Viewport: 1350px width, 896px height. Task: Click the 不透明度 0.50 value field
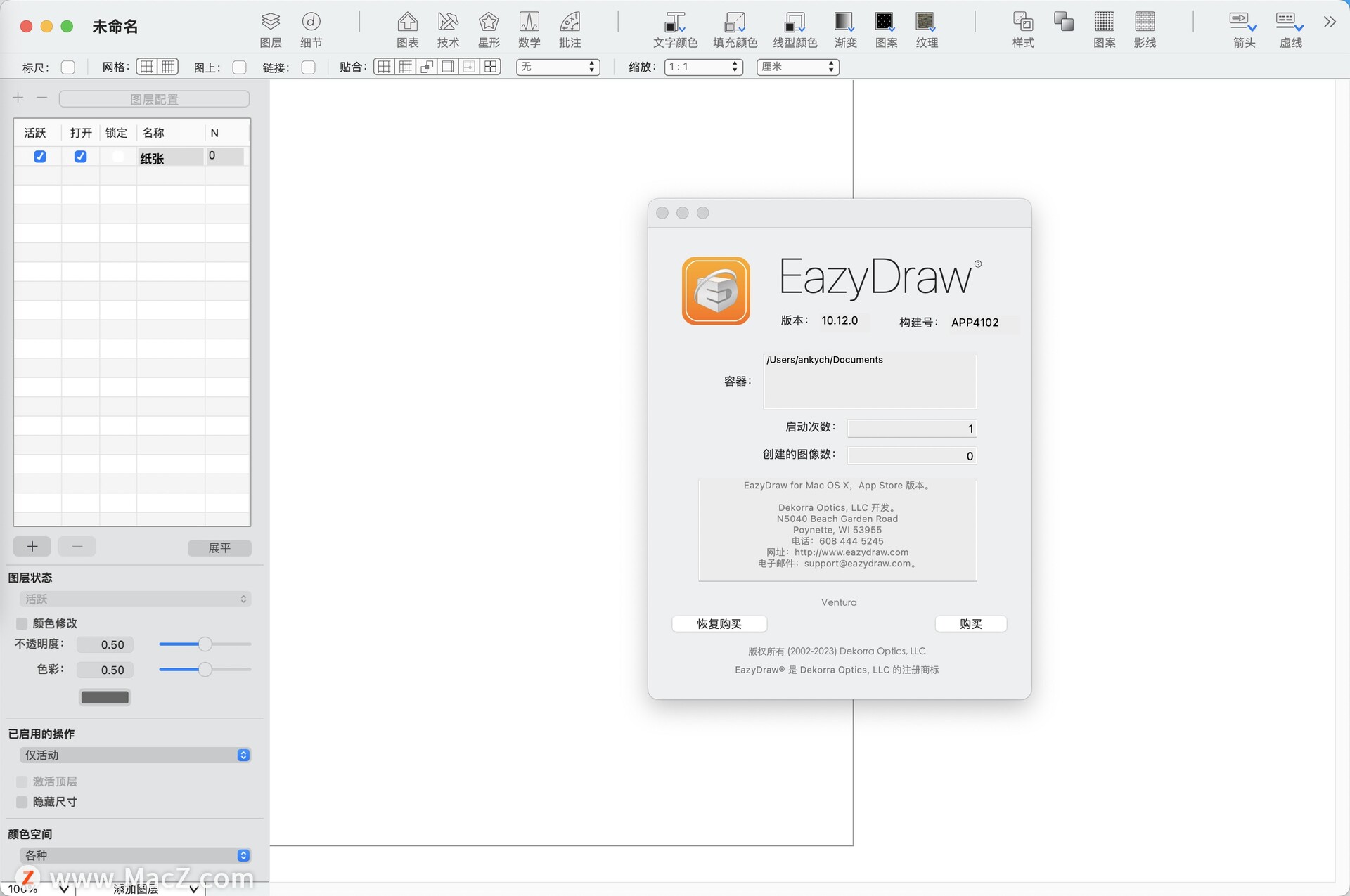click(105, 644)
